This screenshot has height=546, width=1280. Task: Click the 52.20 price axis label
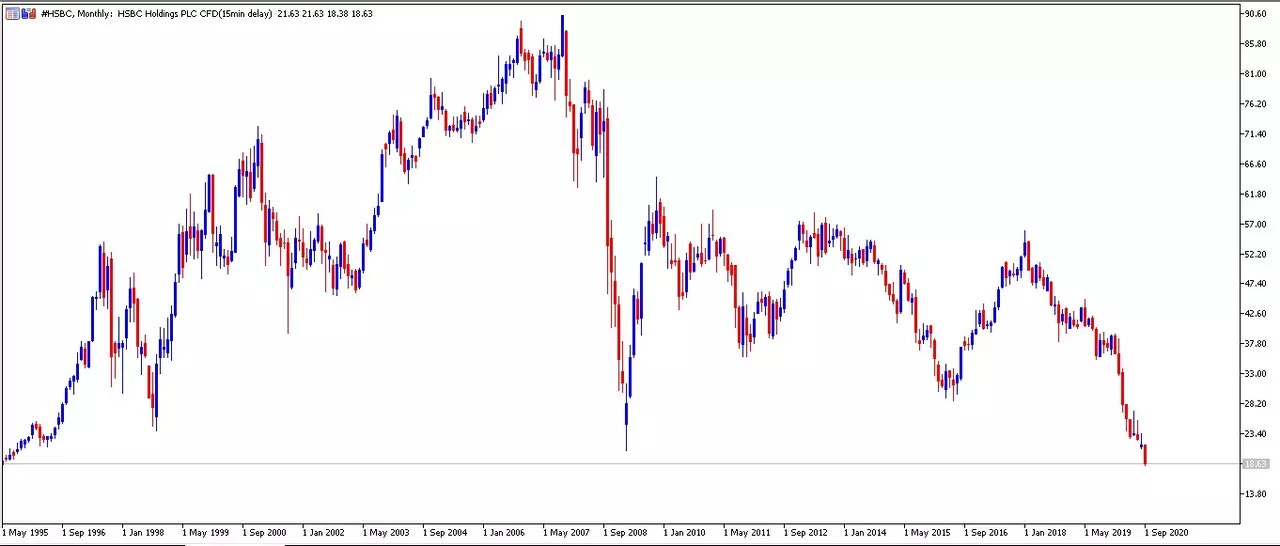(x=1256, y=254)
